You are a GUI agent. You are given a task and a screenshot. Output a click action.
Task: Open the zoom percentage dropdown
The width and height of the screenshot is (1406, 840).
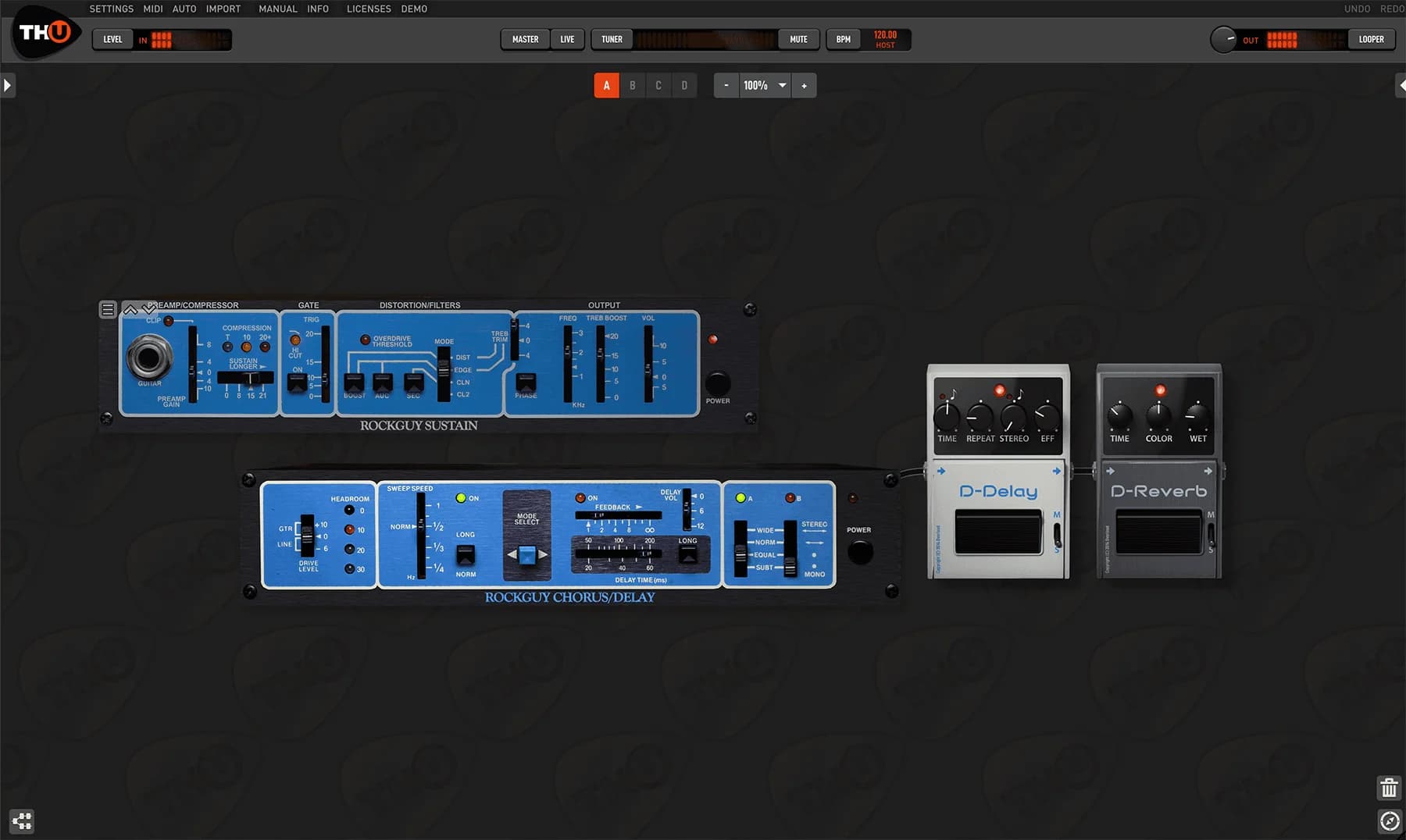[x=782, y=85]
